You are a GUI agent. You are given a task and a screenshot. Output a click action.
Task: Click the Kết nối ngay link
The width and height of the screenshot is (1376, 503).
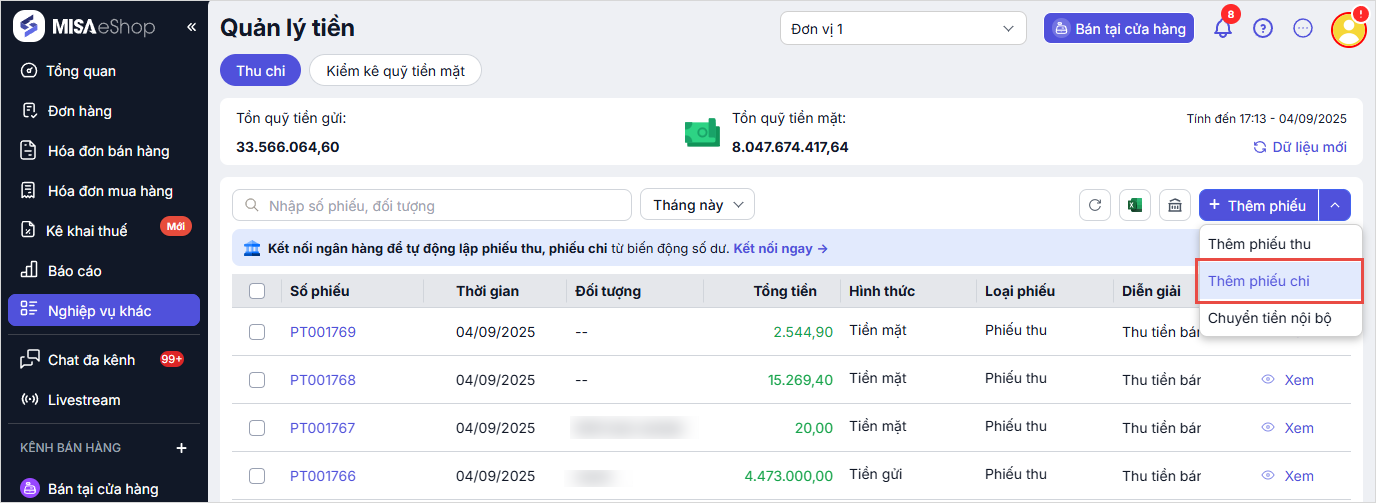point(780,248)
